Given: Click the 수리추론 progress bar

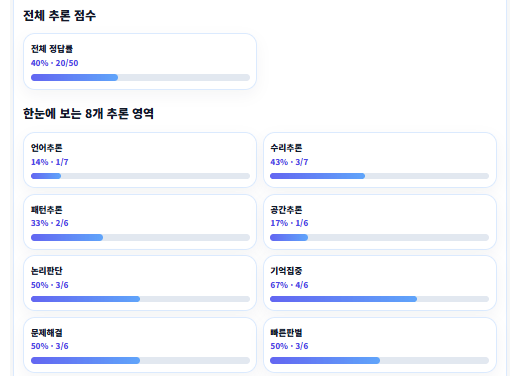Looking at the screenshot, I should (379, 176).
